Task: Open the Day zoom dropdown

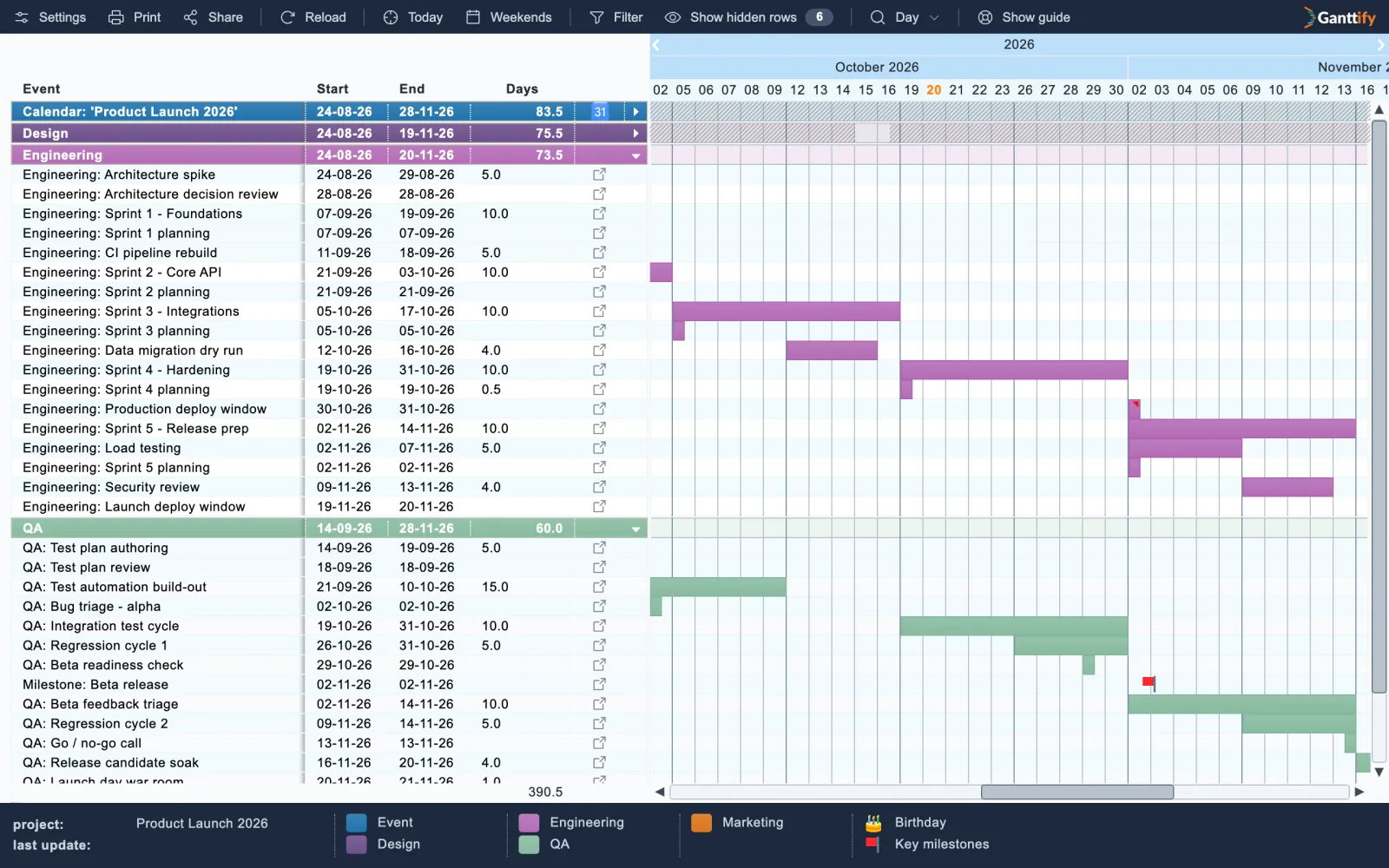Action: tap(905, 17)
